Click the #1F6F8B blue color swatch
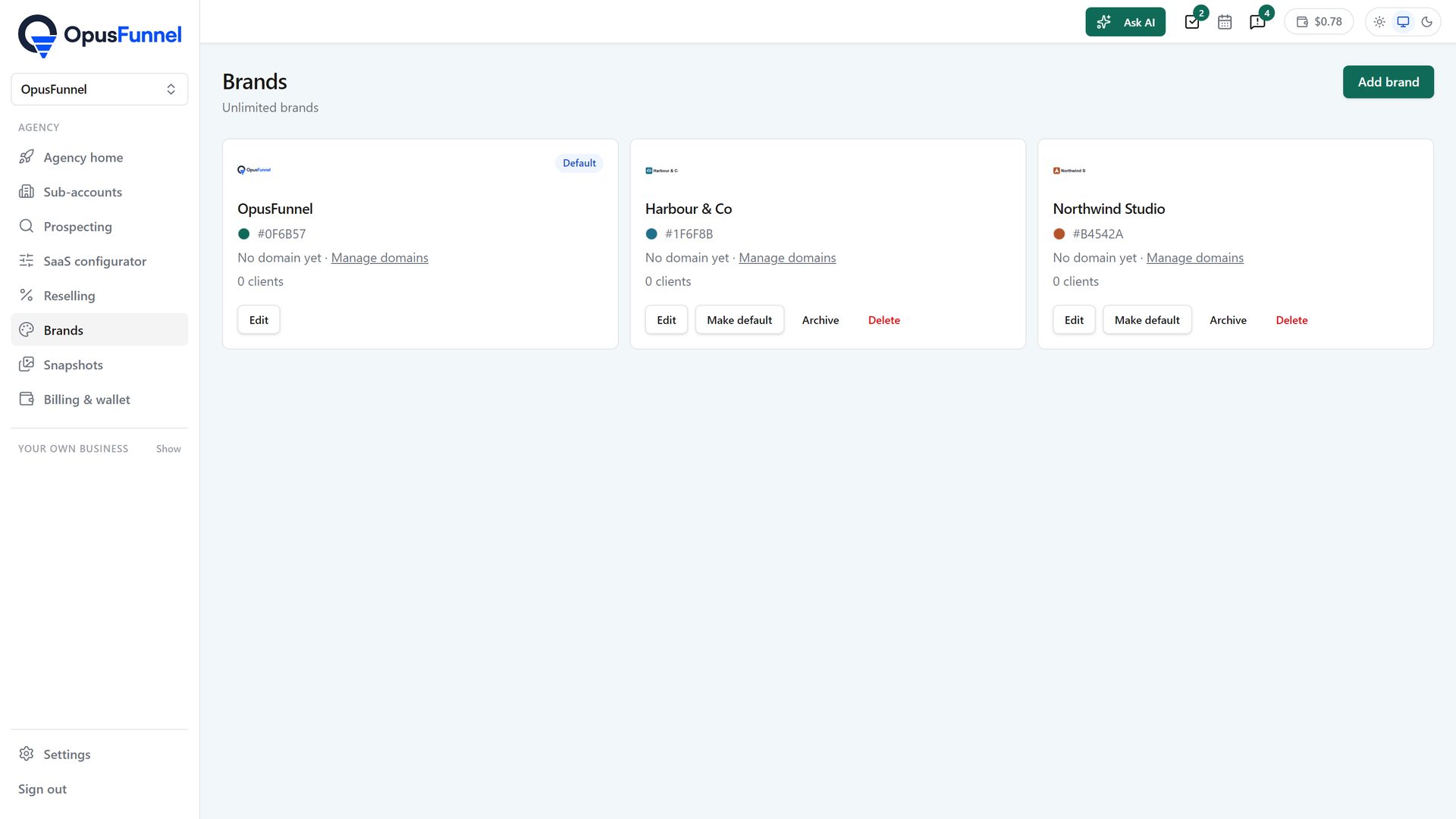This screenshot has height=819, width=1456. (x=651, y=234)
